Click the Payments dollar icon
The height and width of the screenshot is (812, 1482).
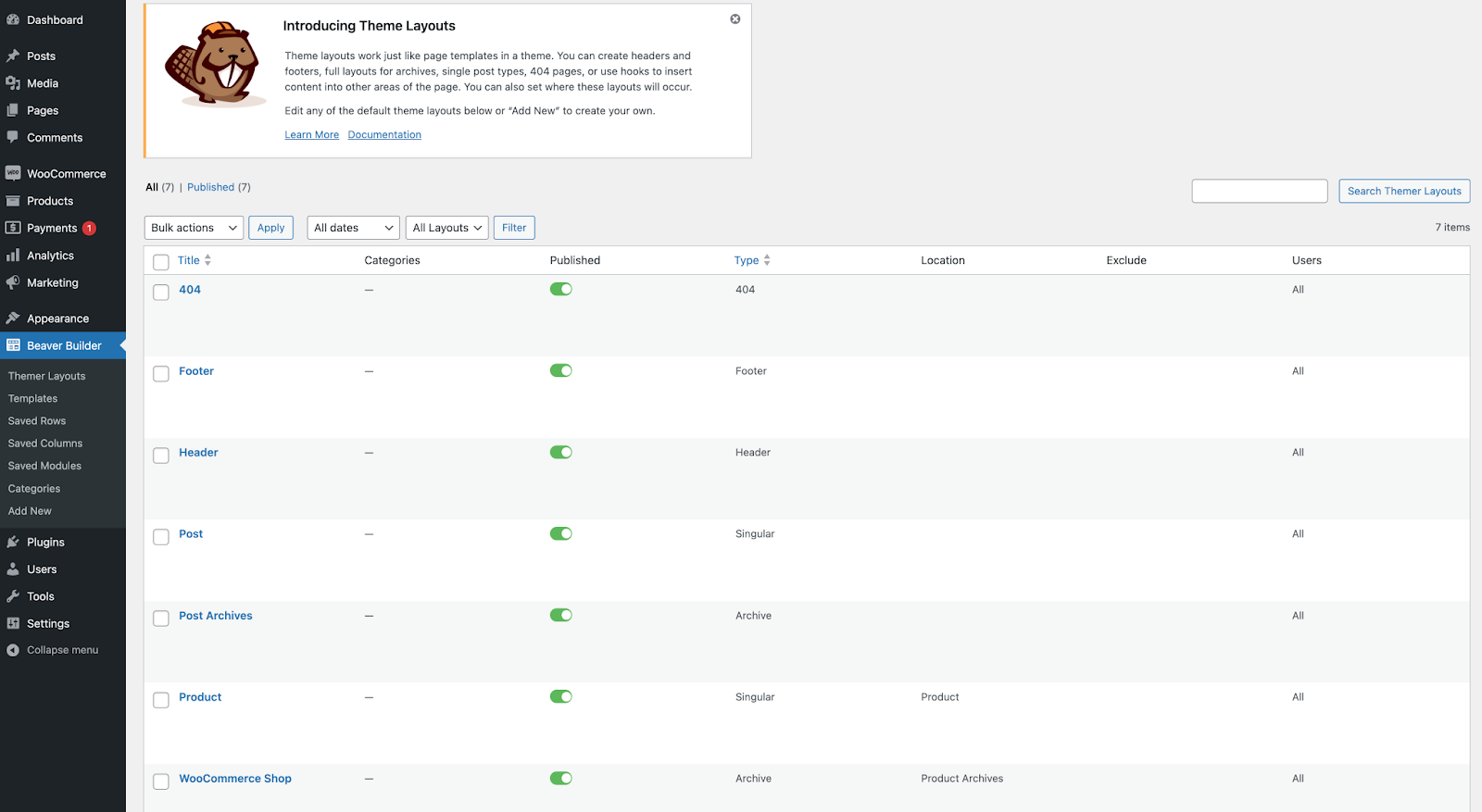[13, 228]
